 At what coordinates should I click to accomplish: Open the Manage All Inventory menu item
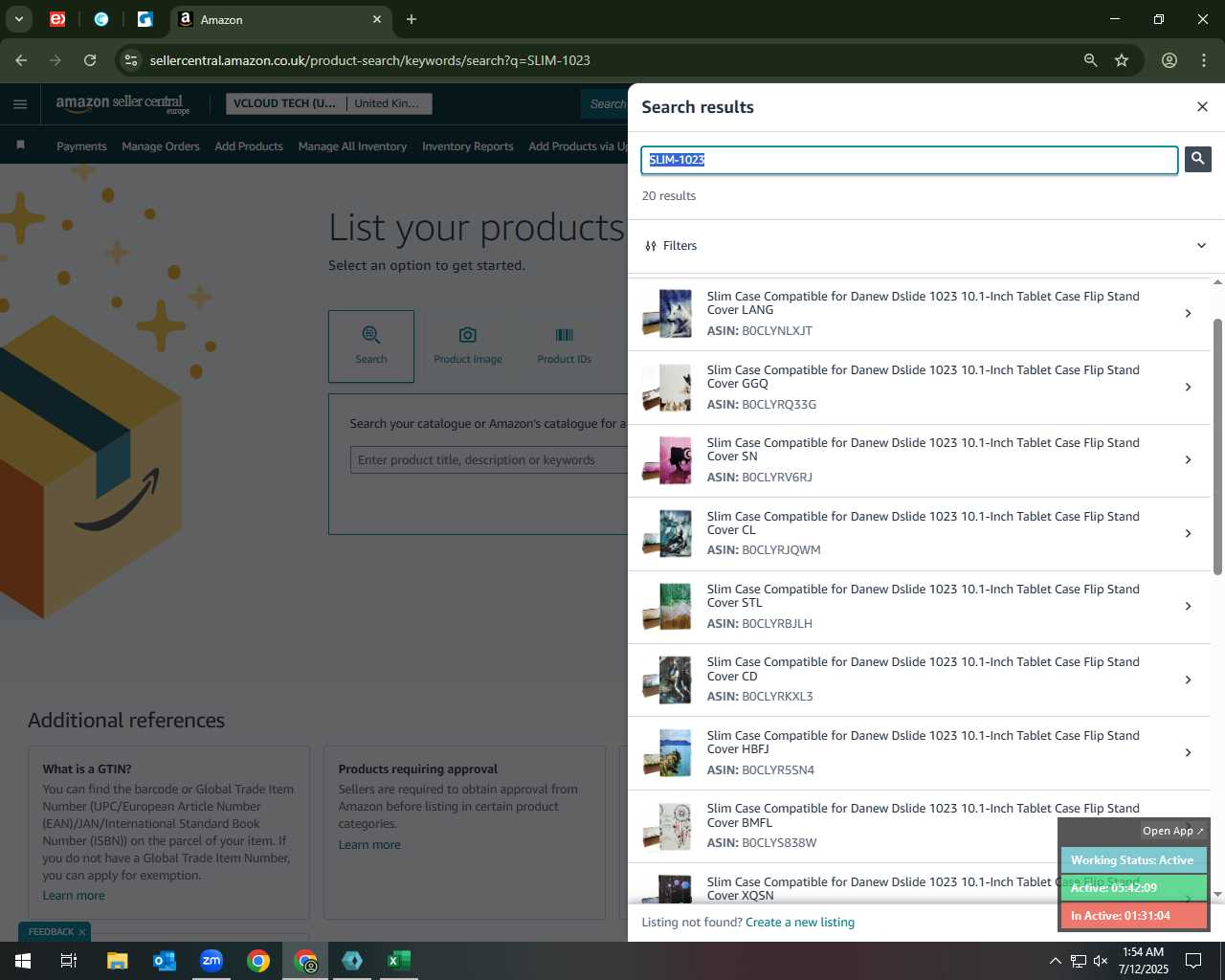352,146
